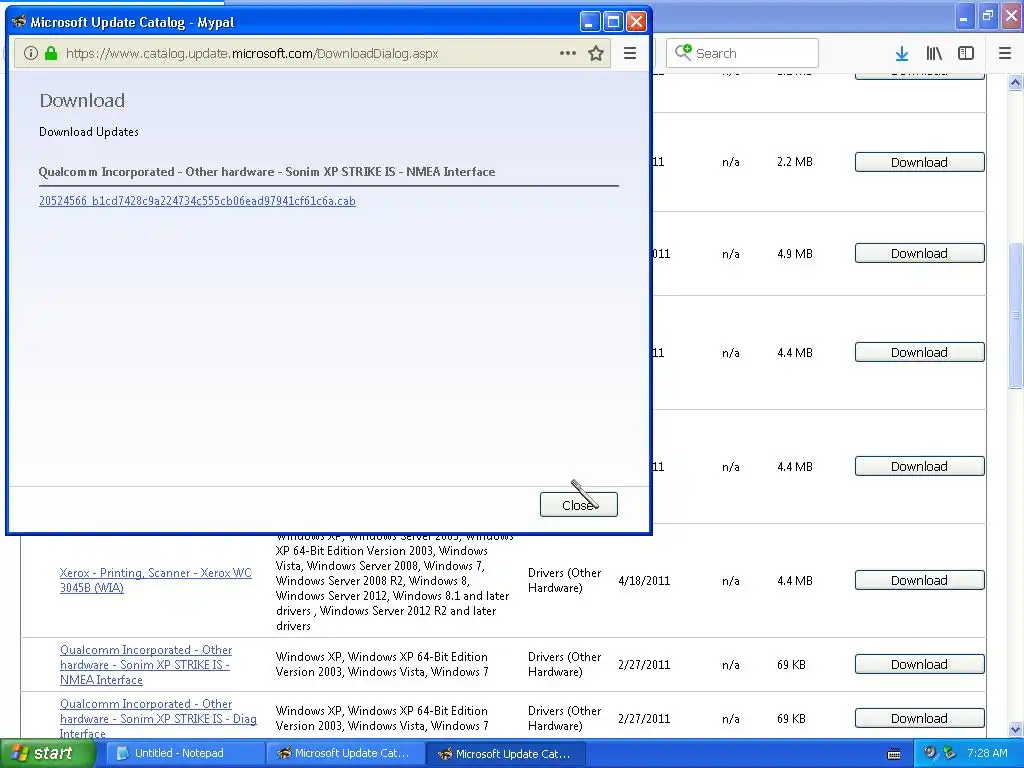This screenshot has width=1024, height=768.
Task: Minimize the download popup window
Action: coord(590,22)
